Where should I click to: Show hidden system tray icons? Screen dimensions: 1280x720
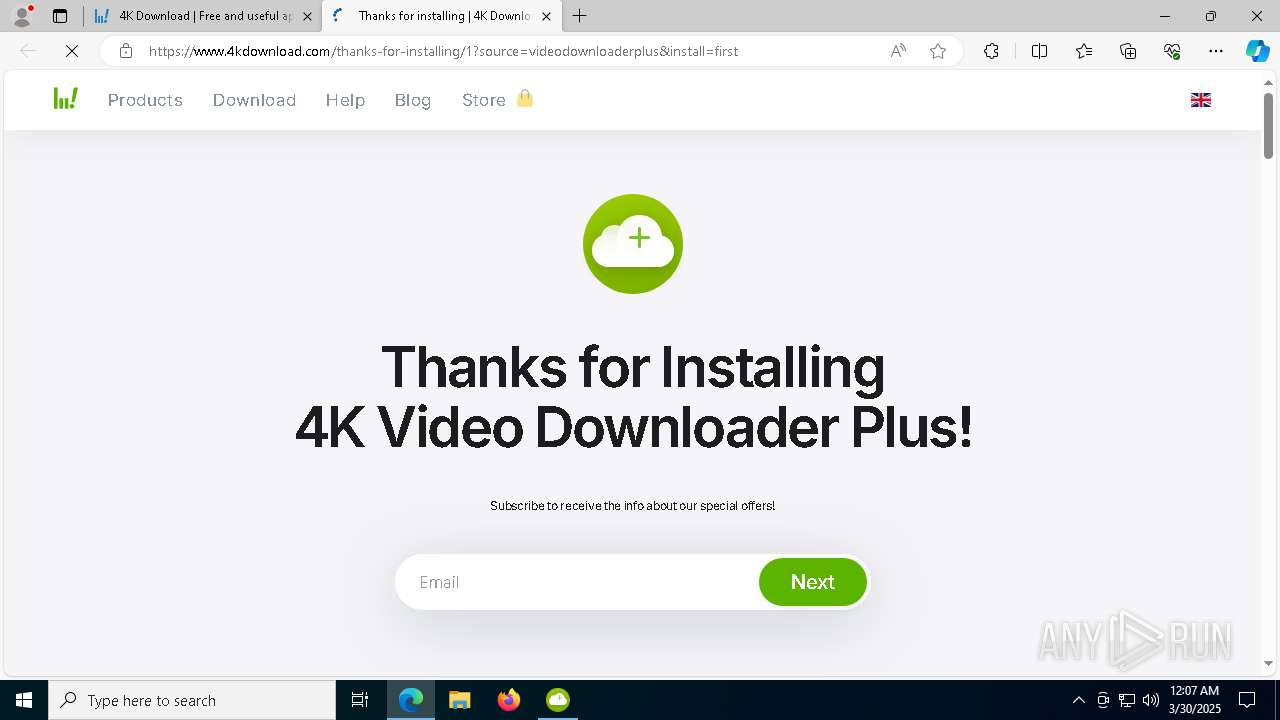pos(1078,700)
